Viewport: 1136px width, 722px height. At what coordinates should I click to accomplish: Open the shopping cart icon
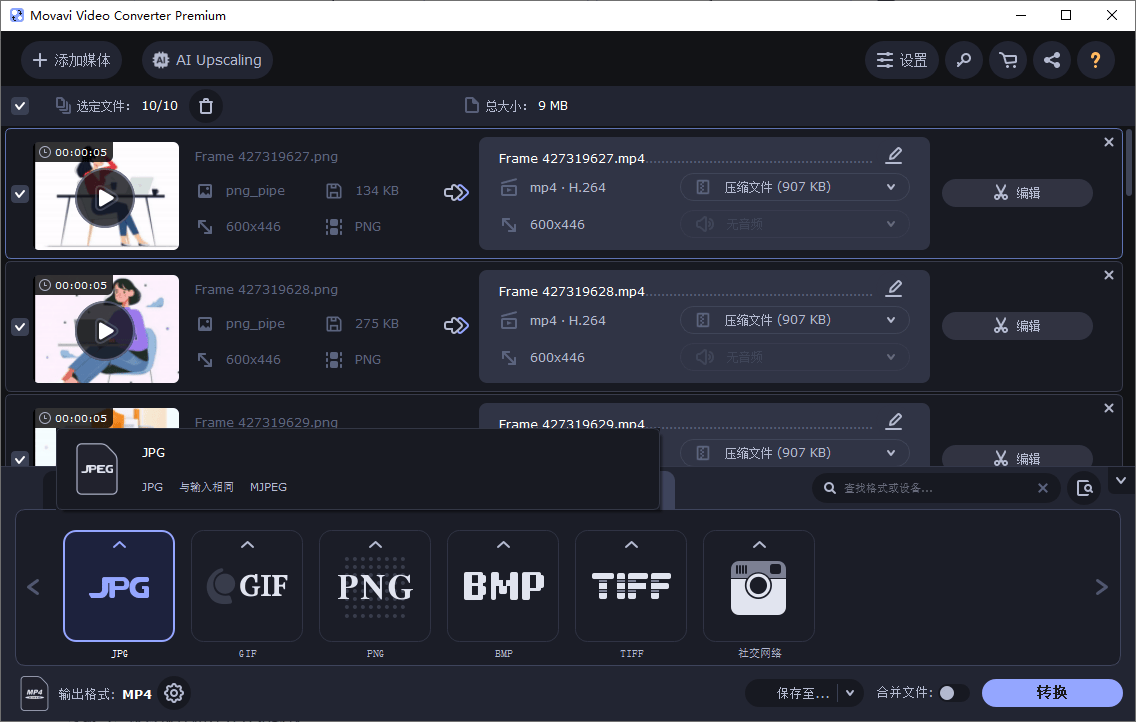(1008, 60)
